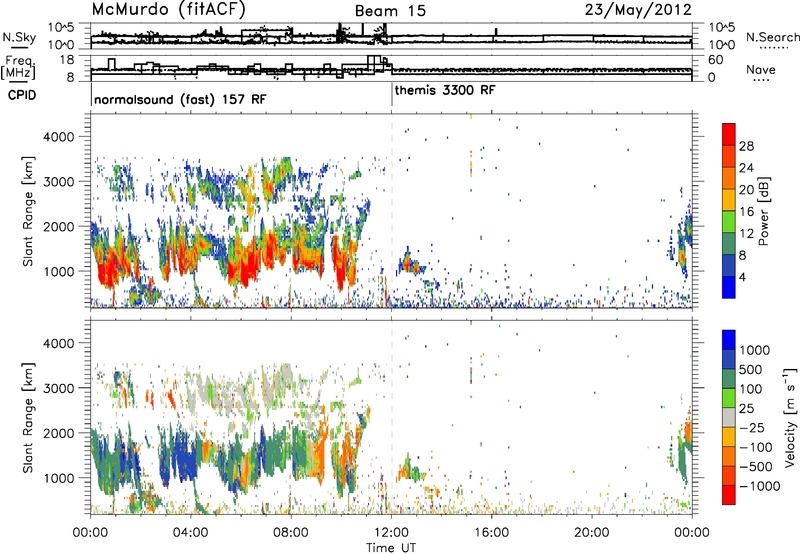
Task: Click the gray segment of Velocity colorbar
Action: pyautogui.click(x=729, y=418)
